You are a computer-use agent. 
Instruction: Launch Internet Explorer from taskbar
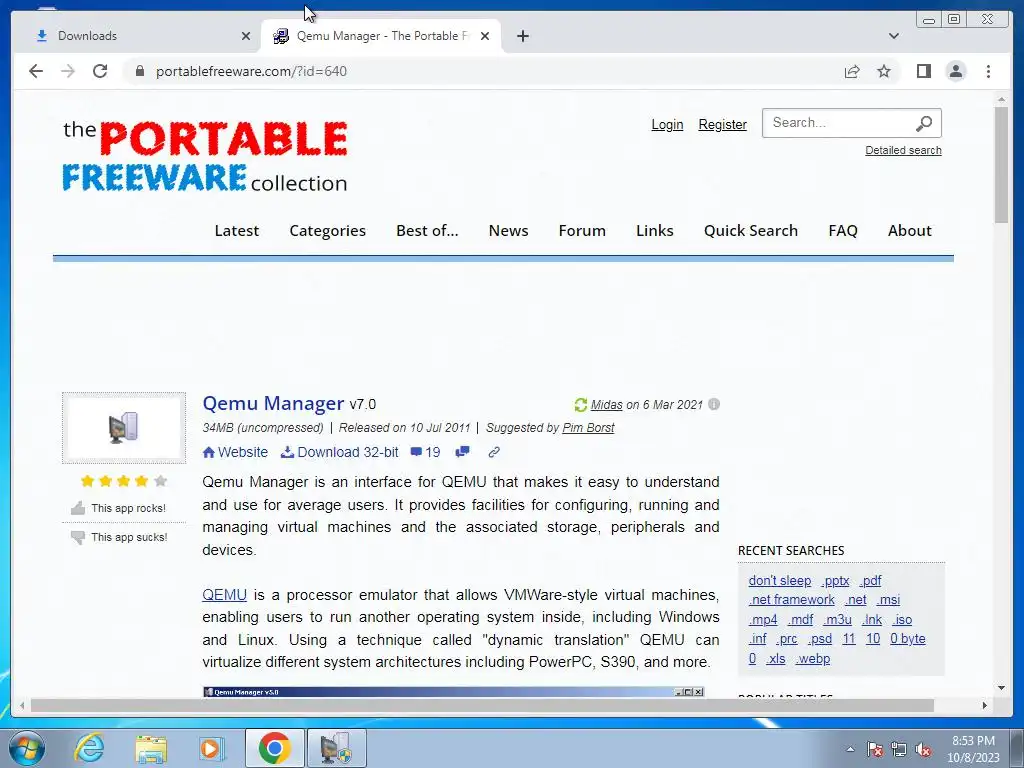click(x=89, y=748)
